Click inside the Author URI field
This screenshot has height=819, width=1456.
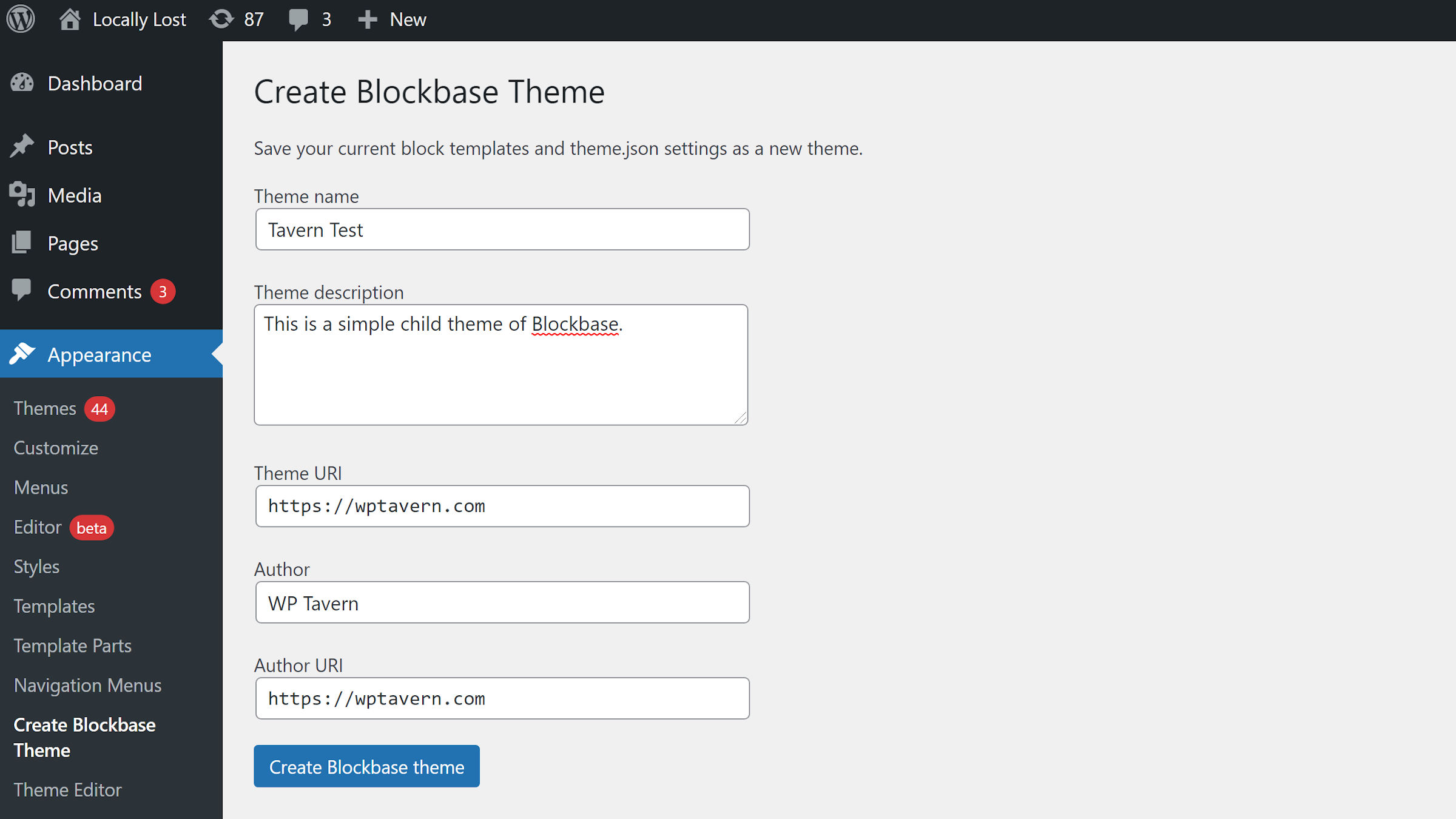[502, 698]
